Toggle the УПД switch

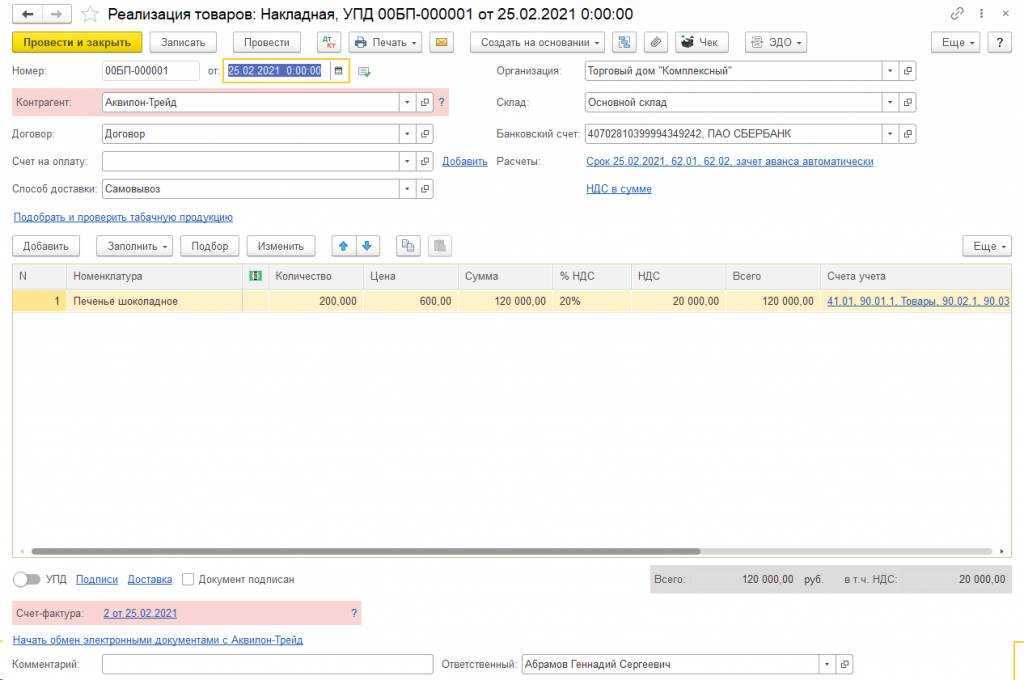coord(27,579)
